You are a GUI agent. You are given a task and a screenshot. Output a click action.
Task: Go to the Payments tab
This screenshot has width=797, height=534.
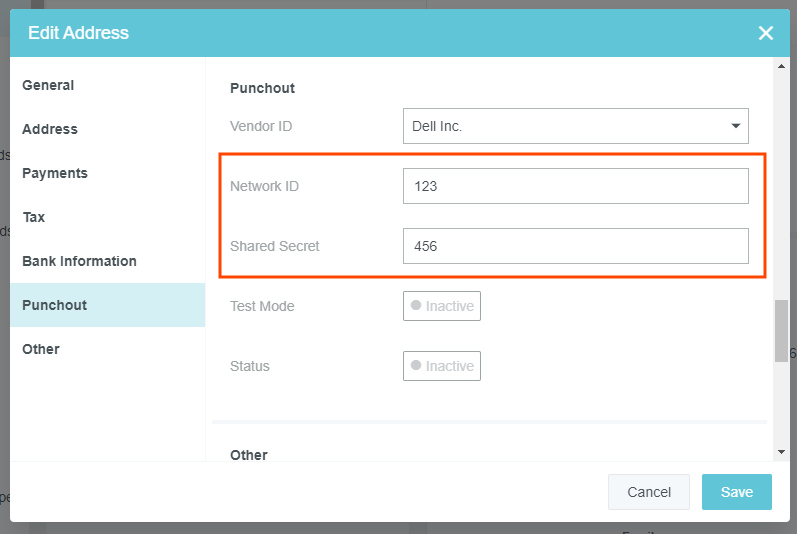[55, 173]
